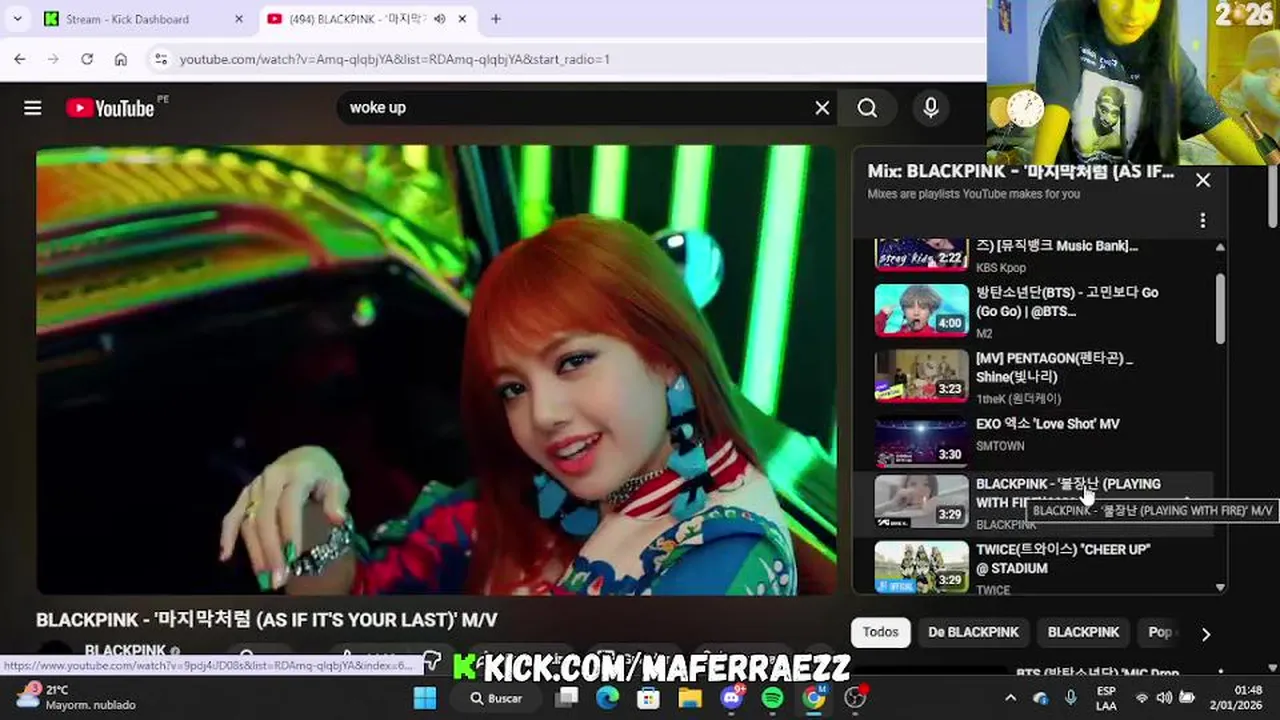Screen dimensions: 1280x720
Task: Go forward in Chrome
Action: (53, 59)
